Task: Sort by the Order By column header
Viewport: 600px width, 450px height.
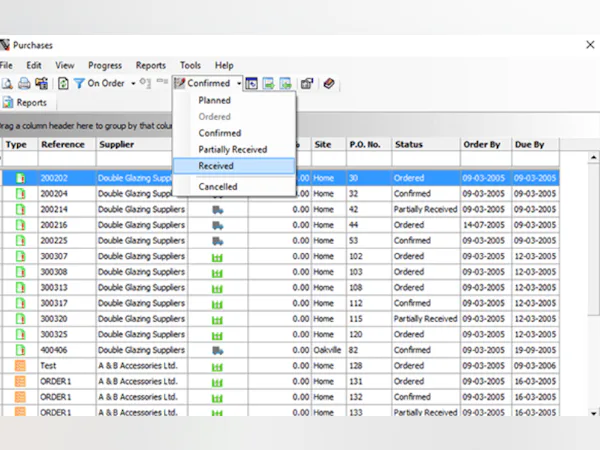Action: click(x=486, y=145)
